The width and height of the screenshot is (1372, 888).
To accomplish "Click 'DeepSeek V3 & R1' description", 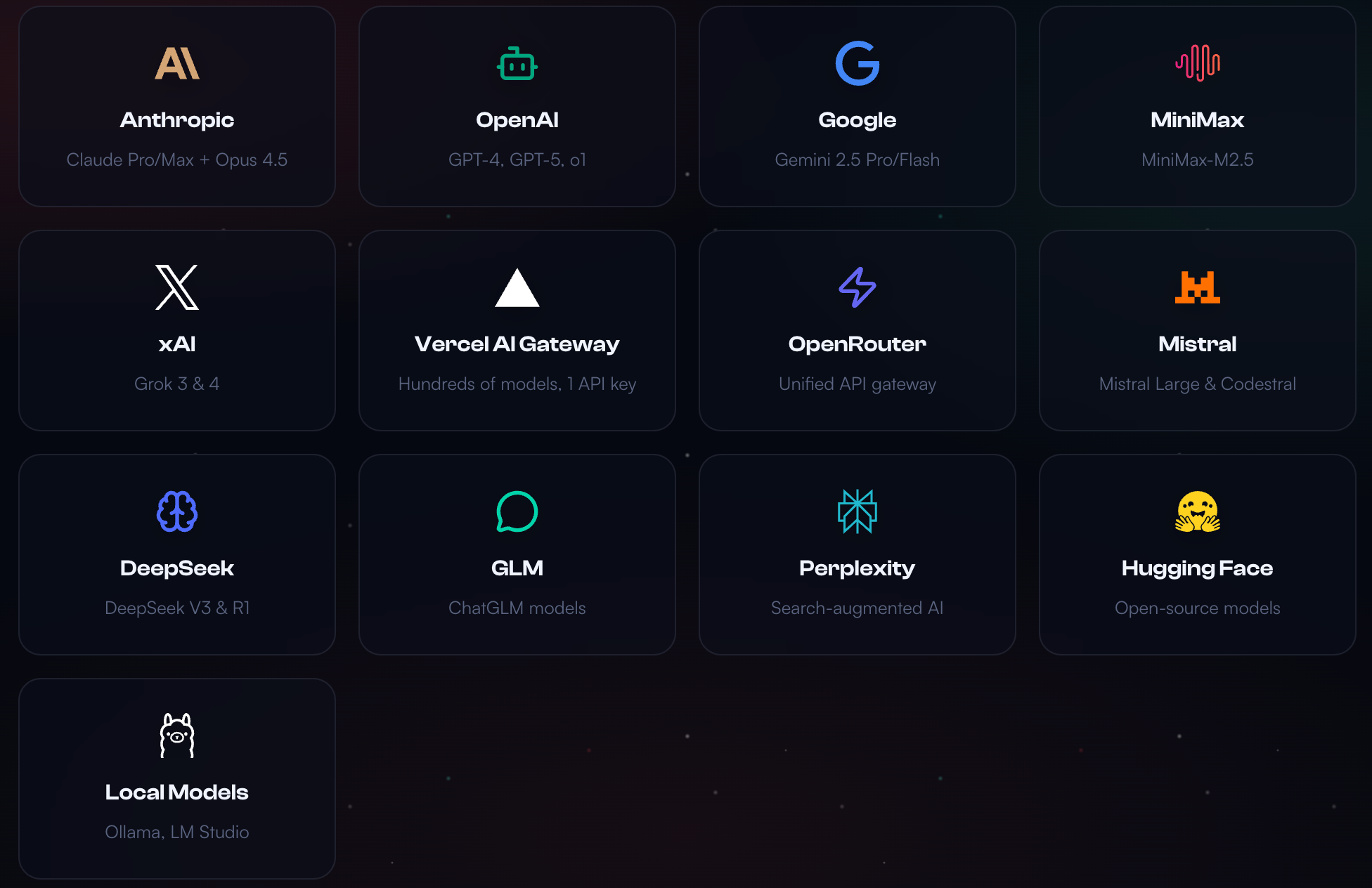I will pos(177,608).
